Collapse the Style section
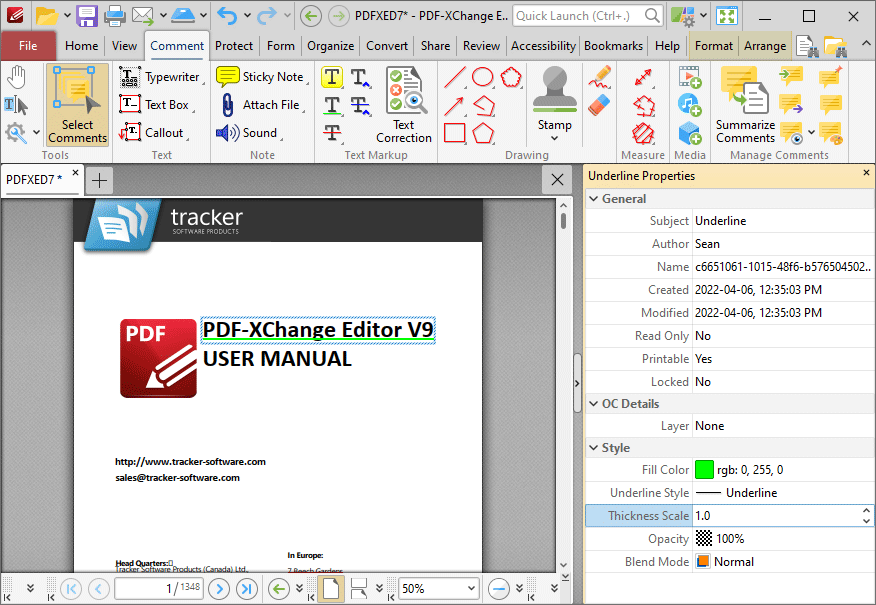Viewport: 876px width, 605px height. pos(593,448)
